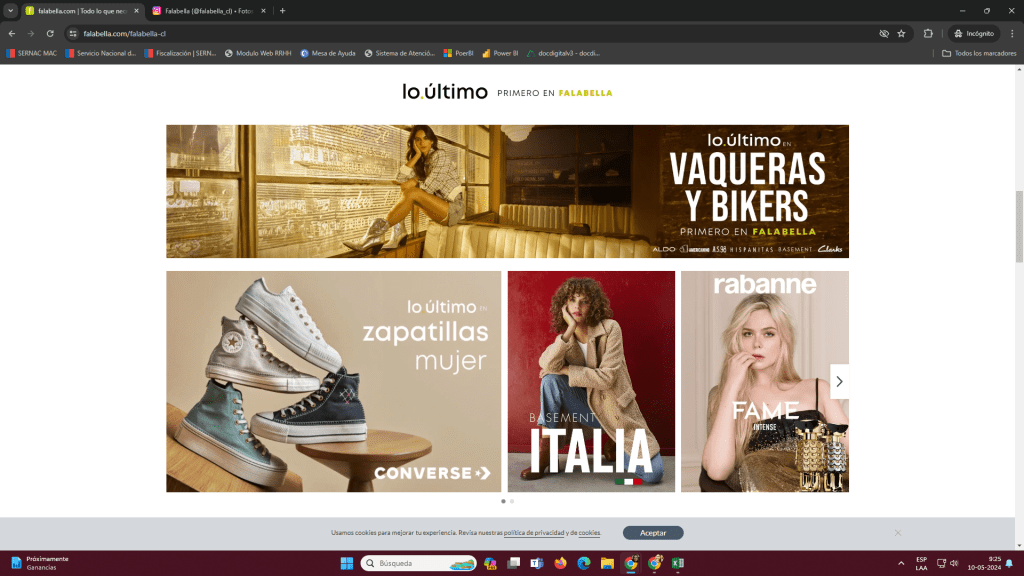Open the Power BI bookmark
Viewport: 1024px width, 576px height.
[x=500, y=54]
